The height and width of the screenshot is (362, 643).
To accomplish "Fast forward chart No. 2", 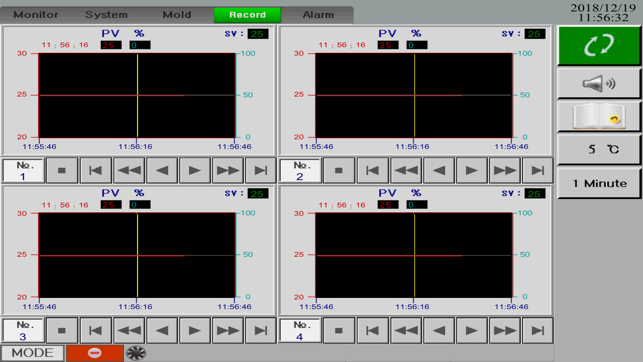I will click(504, 170).
